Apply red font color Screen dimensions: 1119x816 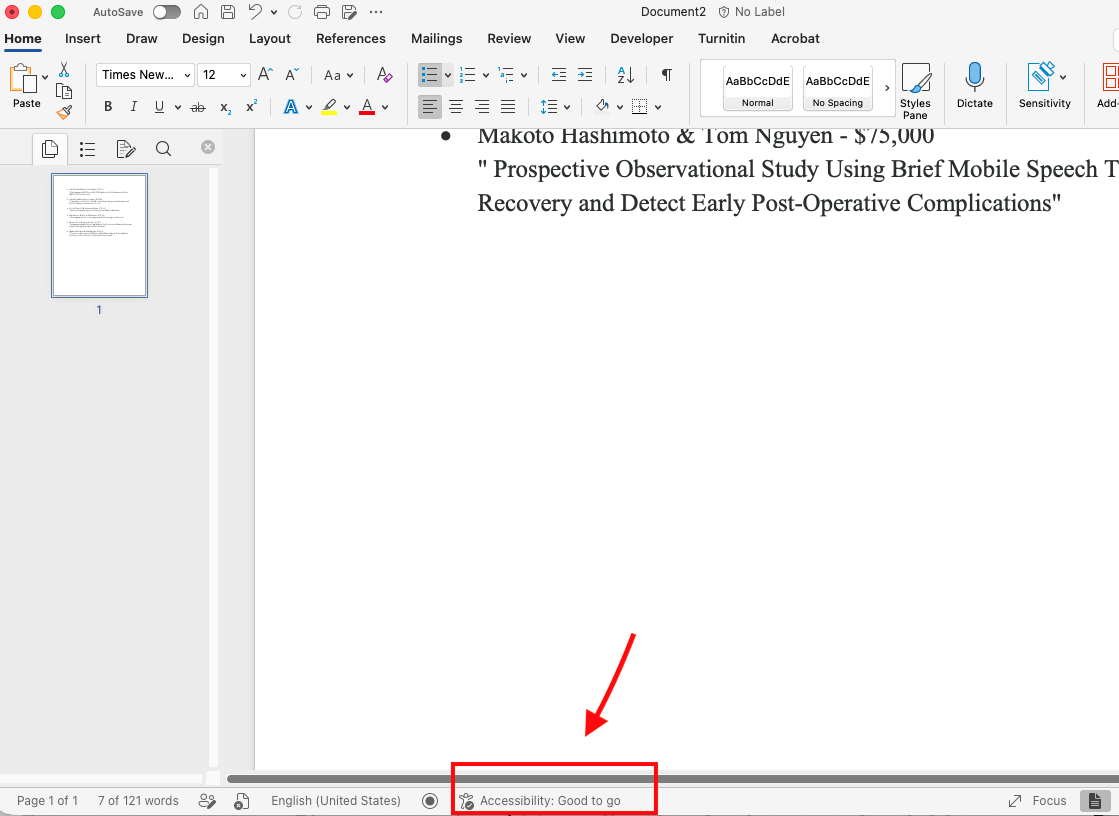(367, 107)
